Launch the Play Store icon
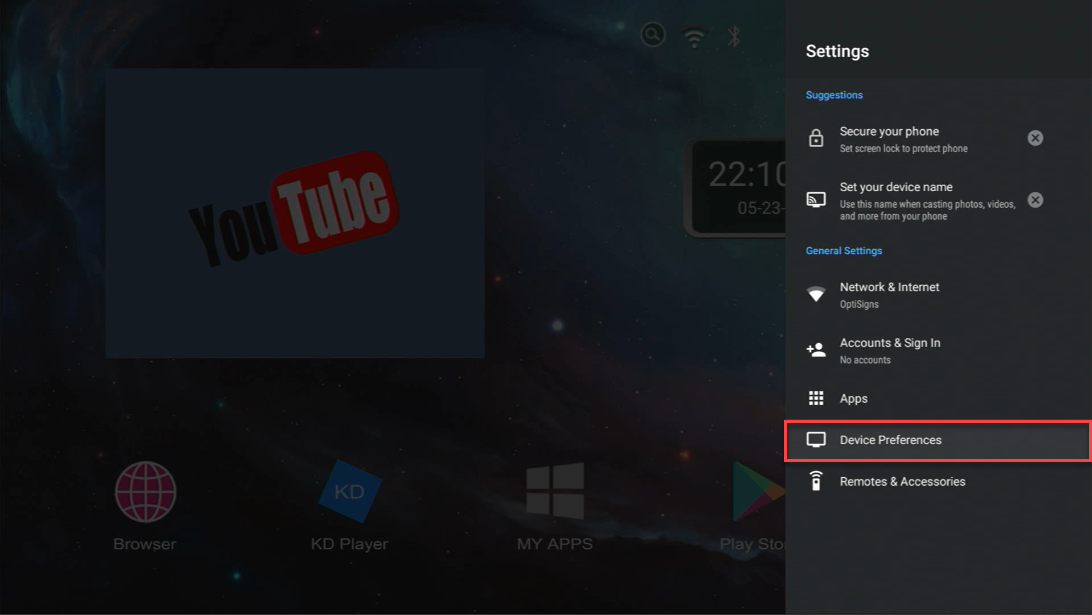The image size is (1092, 615). point(758,492)
